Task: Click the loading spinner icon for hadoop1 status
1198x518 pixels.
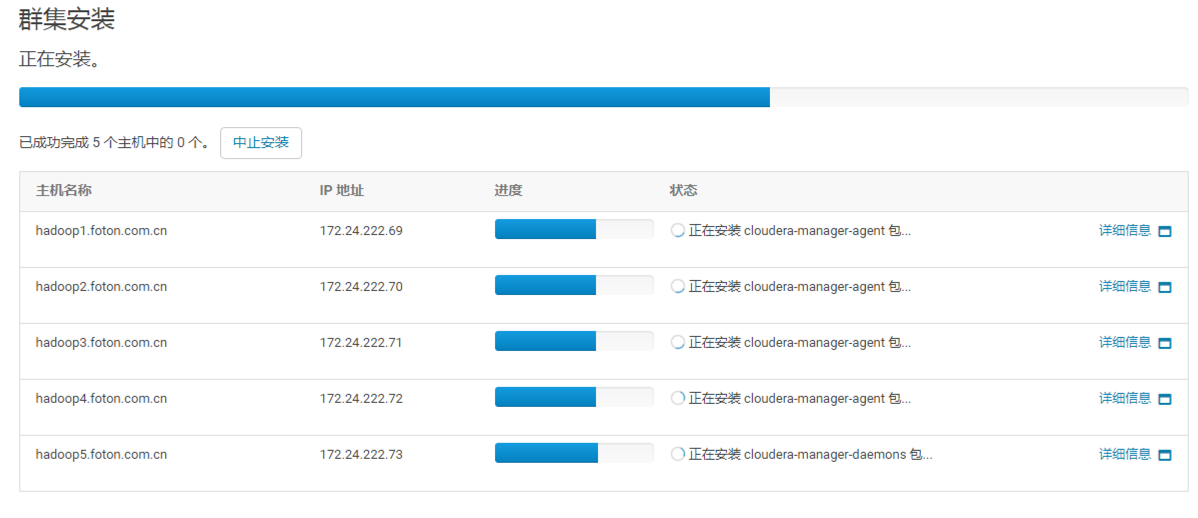Action: point(678,230)
